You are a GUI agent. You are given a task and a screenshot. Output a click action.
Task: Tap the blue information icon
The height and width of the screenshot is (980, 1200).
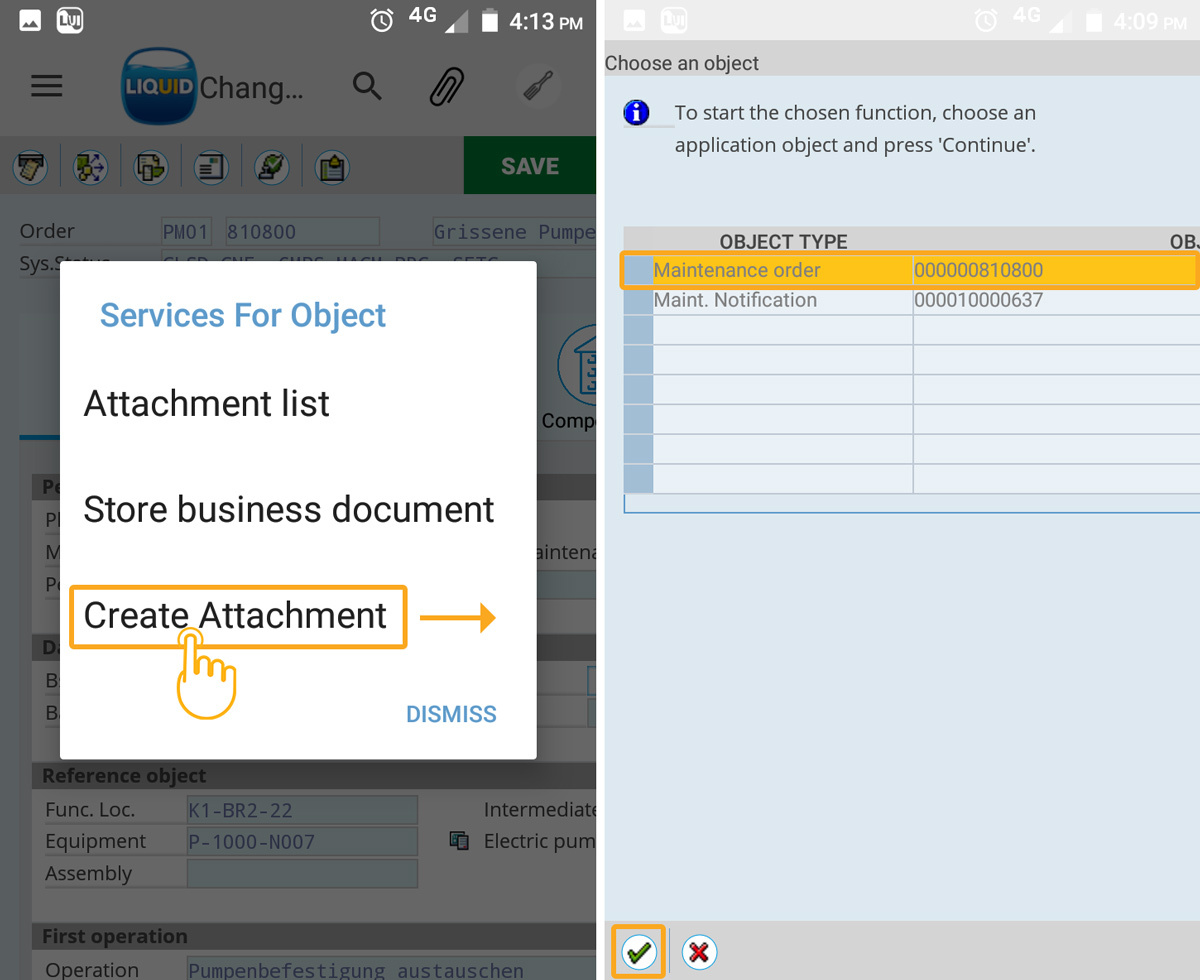point(636,112)
